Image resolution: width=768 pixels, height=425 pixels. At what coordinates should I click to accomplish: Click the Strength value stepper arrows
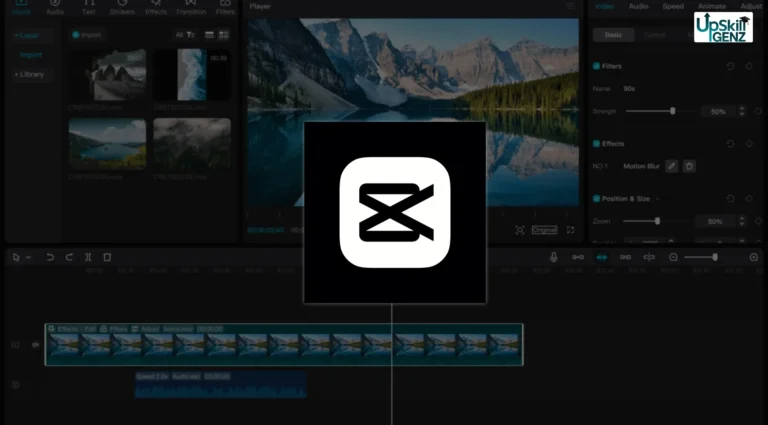(x=742, y=112)
